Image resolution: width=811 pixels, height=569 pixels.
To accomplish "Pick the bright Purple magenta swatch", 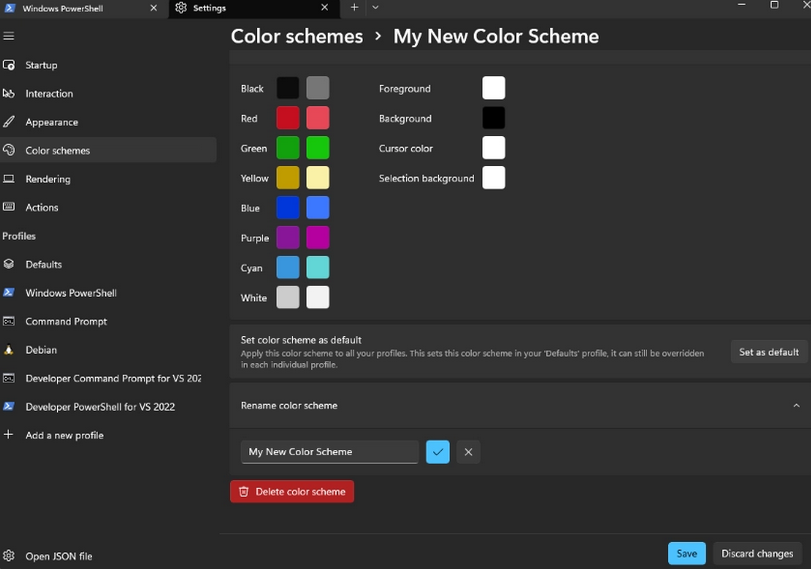I will pyautogui.click(x=318, y=238).
